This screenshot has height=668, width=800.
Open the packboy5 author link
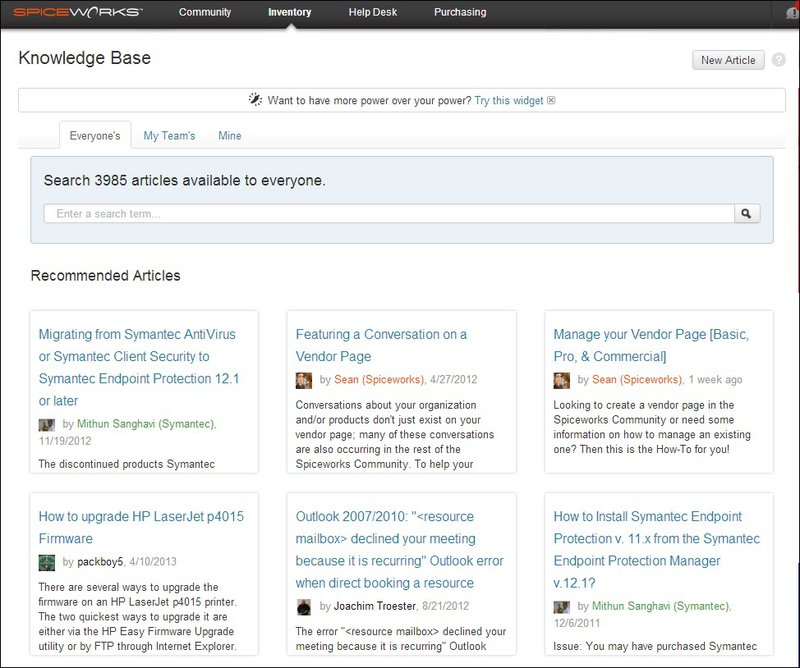[100, 562]
